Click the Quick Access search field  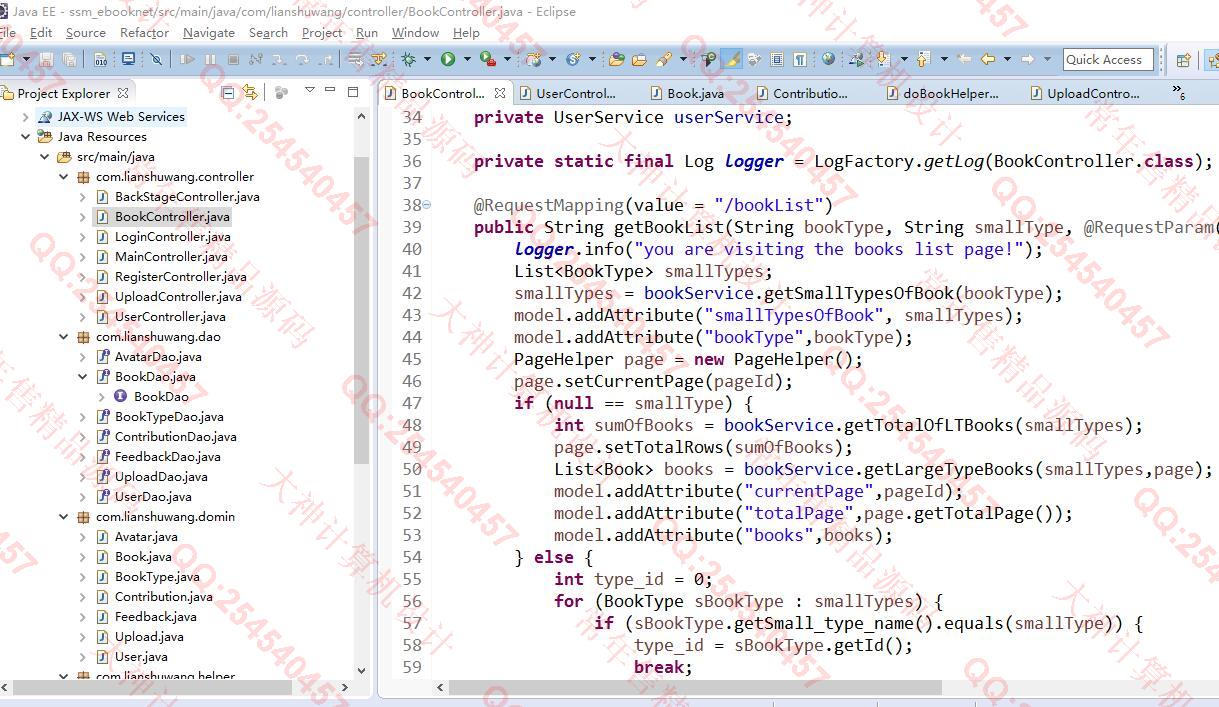pos(1108,60)
